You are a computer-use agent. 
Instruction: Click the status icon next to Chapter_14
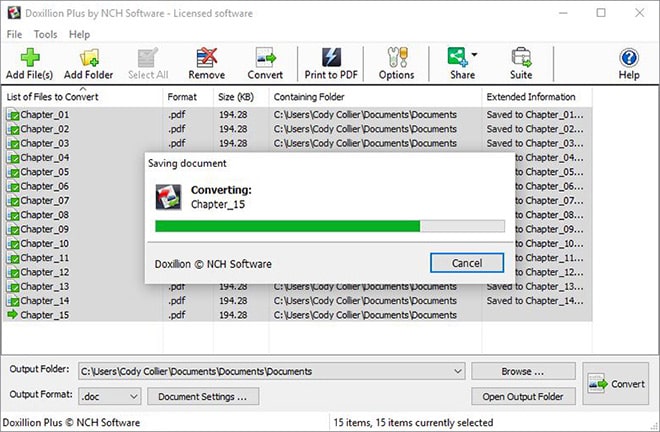[13, 301]
